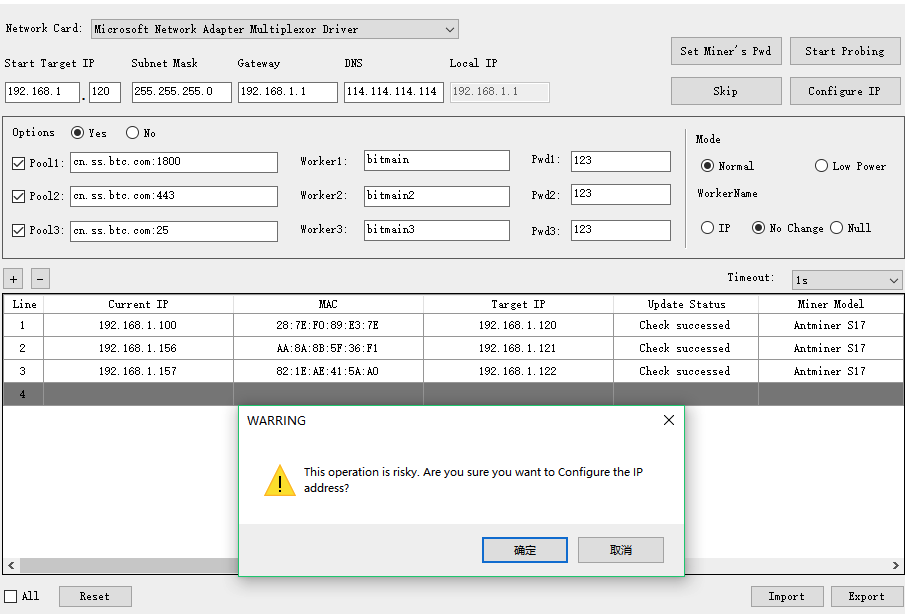Select the cell 192.168.1.157
The height and width of the screenshot is (614, 905).
[139, 371]
